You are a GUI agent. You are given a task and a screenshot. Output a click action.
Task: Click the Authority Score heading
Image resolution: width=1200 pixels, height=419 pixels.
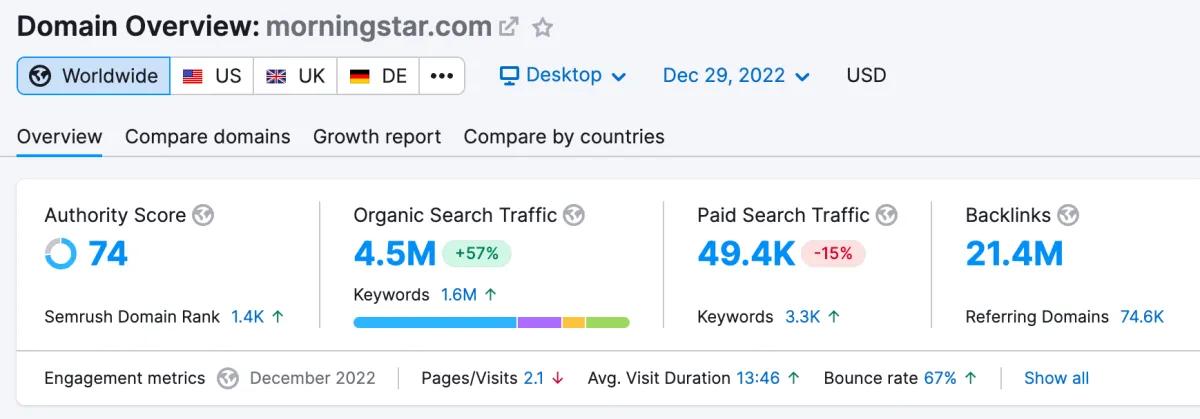(115, 215)
